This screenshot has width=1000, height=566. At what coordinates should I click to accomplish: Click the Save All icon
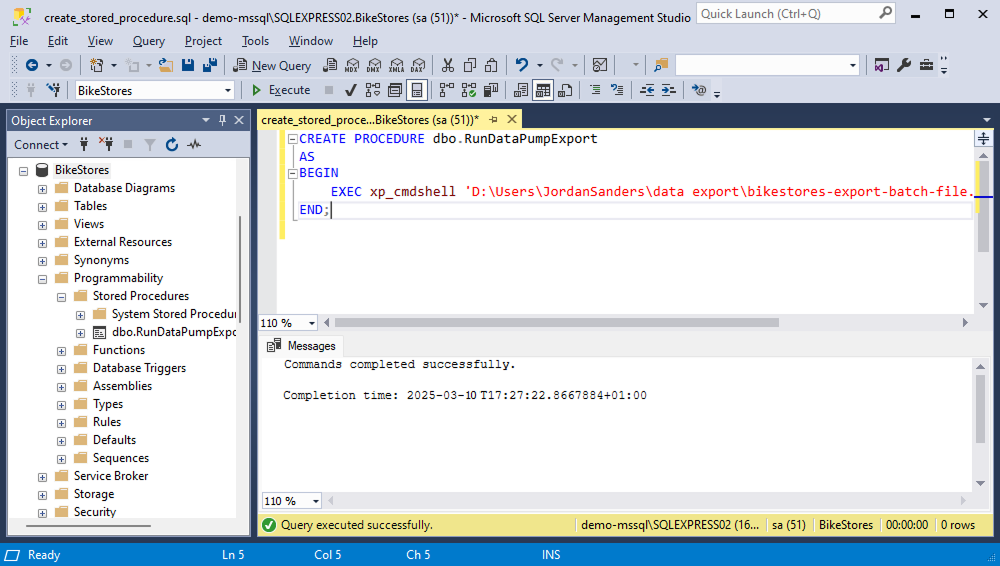(x=210, y=65)
